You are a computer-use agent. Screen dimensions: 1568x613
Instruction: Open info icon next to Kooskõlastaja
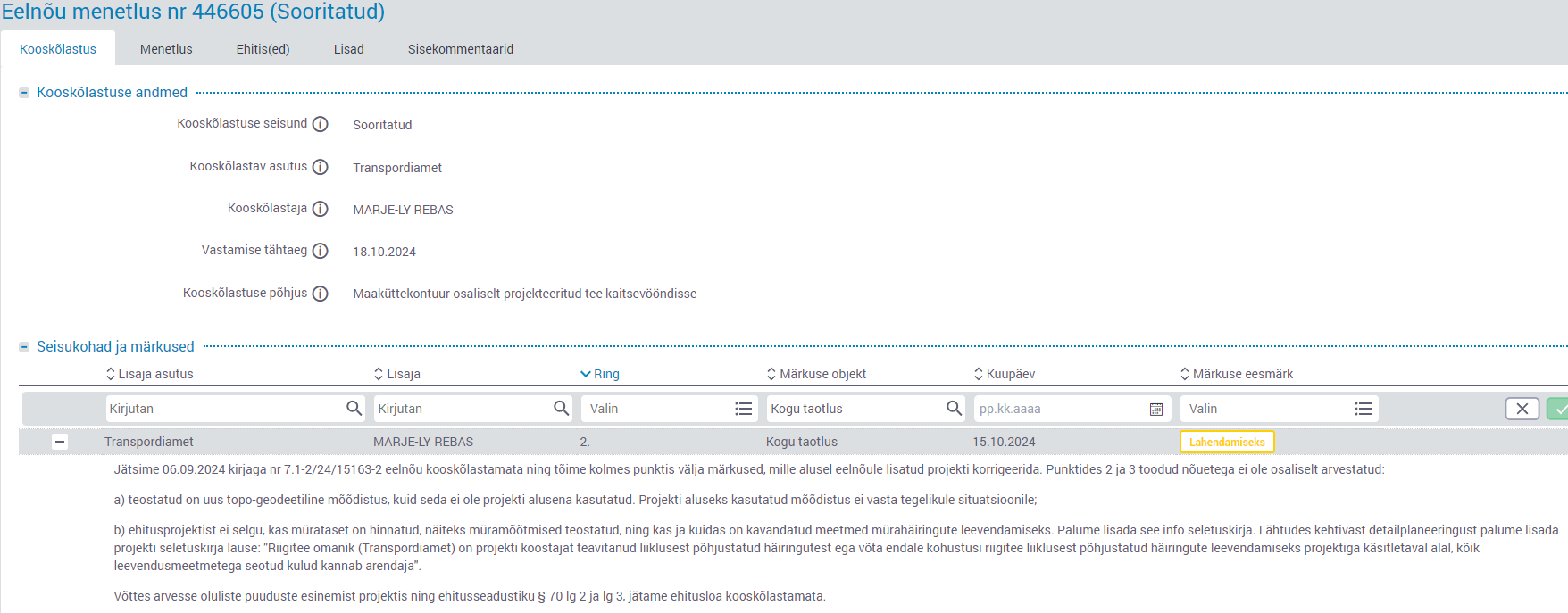pyautogui.click(x=320, y=209)
